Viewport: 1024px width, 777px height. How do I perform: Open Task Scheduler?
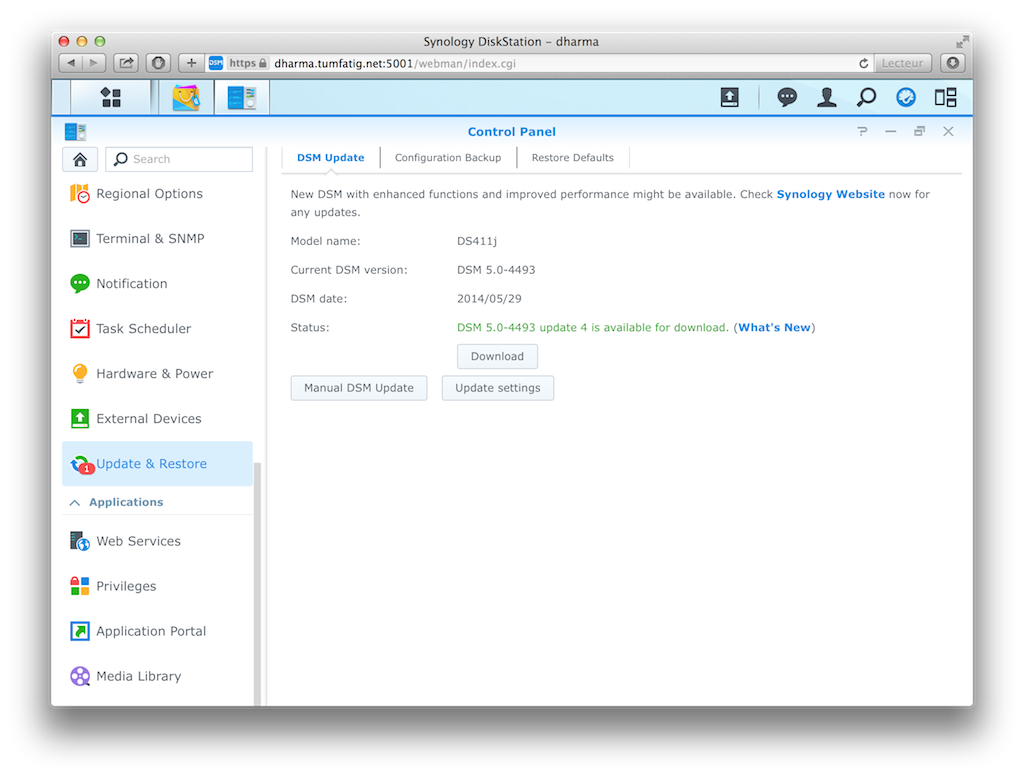pos(157,329)
